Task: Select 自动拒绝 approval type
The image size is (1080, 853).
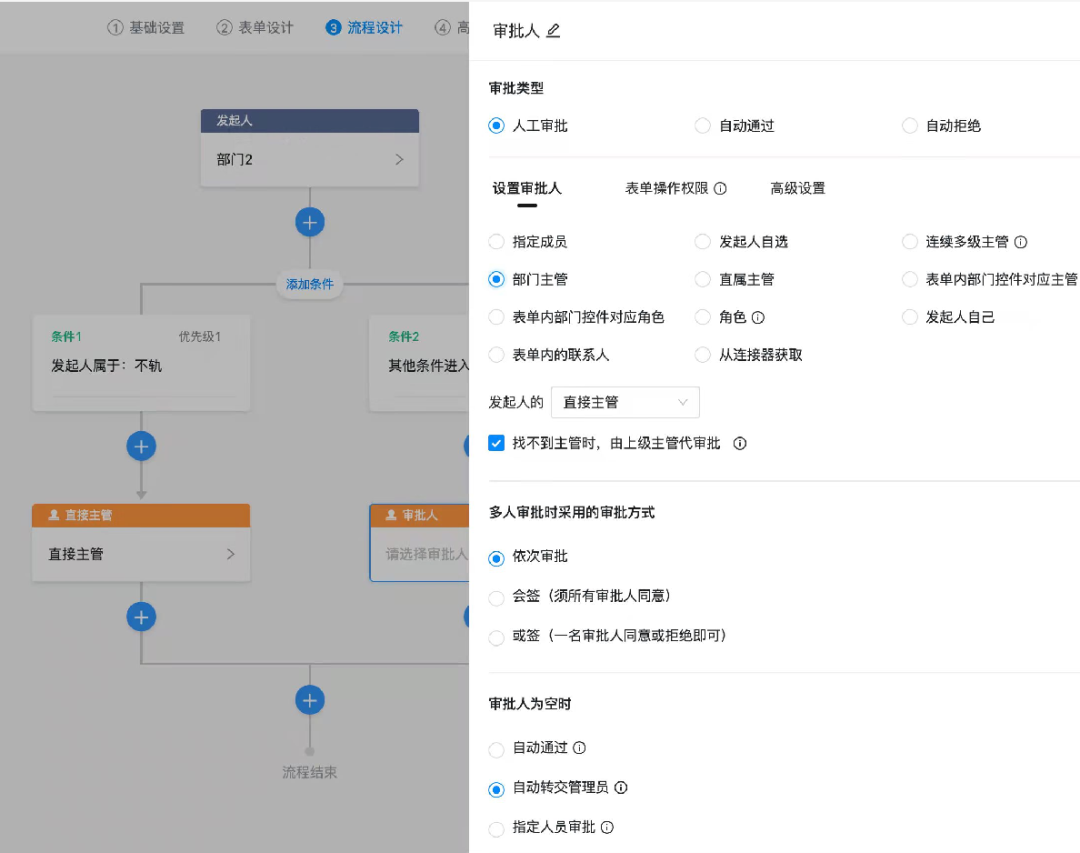Action: 909,126
